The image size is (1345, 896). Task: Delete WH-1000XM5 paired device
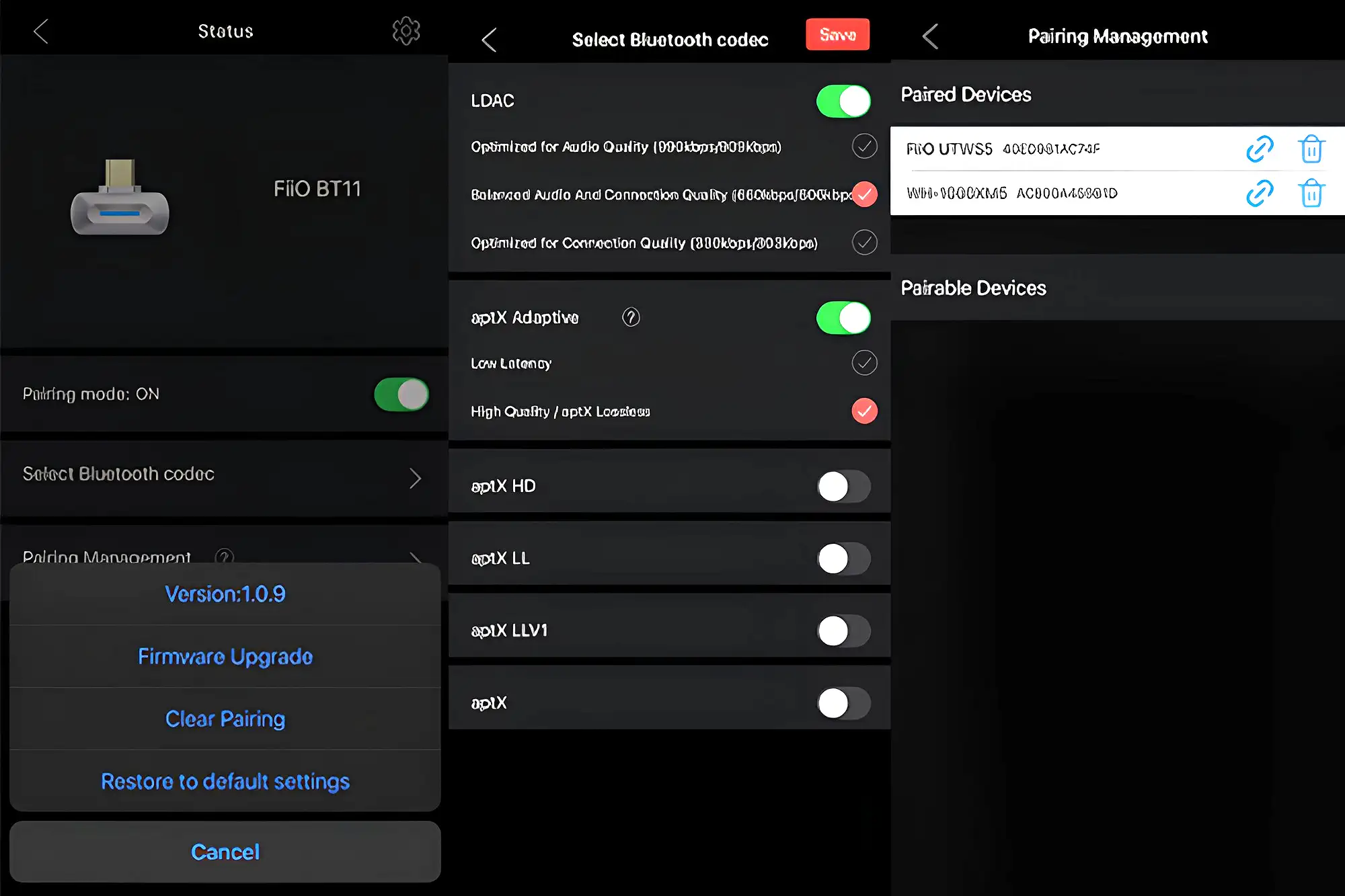click(x=1311, y=193)
